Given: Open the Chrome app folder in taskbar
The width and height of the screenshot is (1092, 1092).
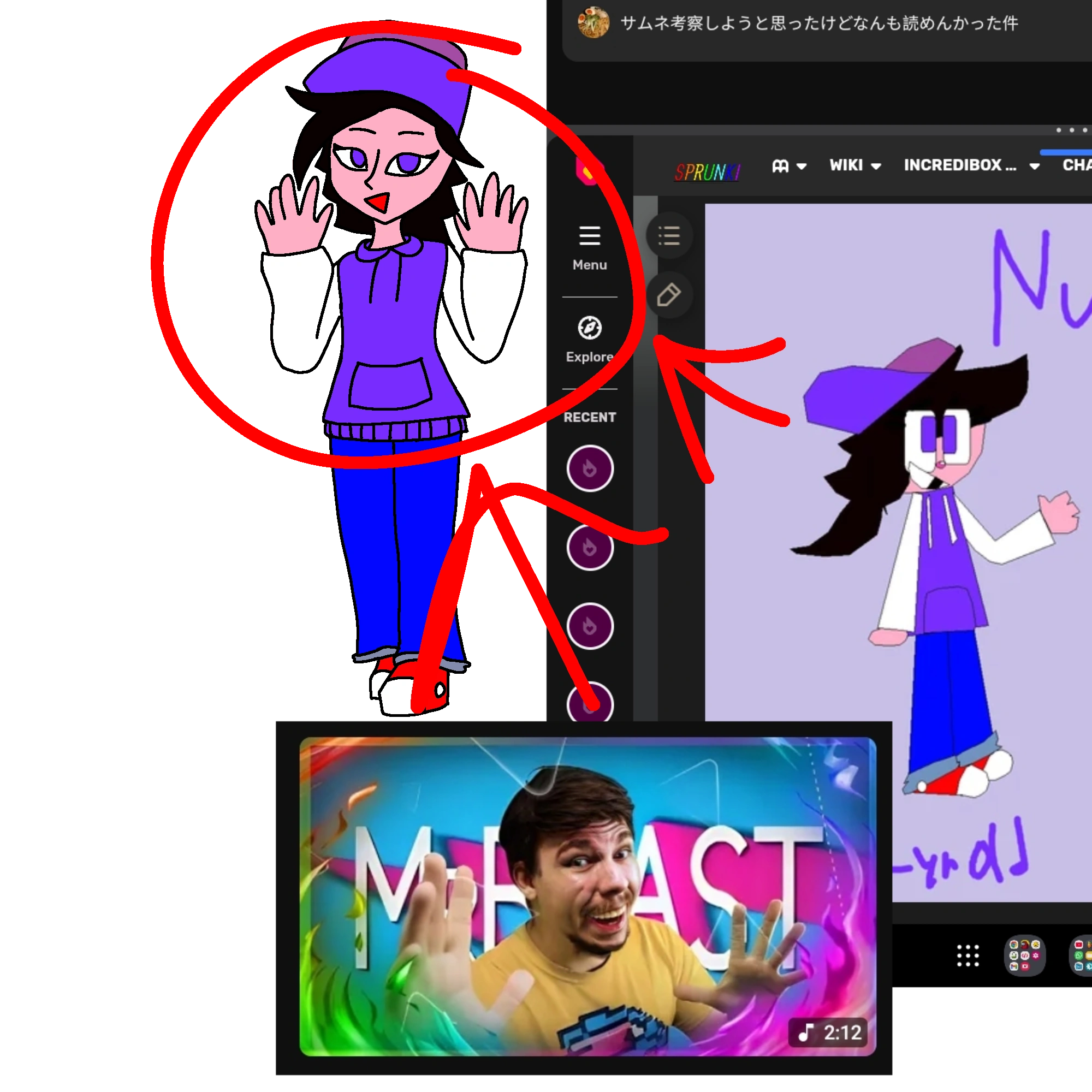Looking at the screenshot, I should (1024, 956).
